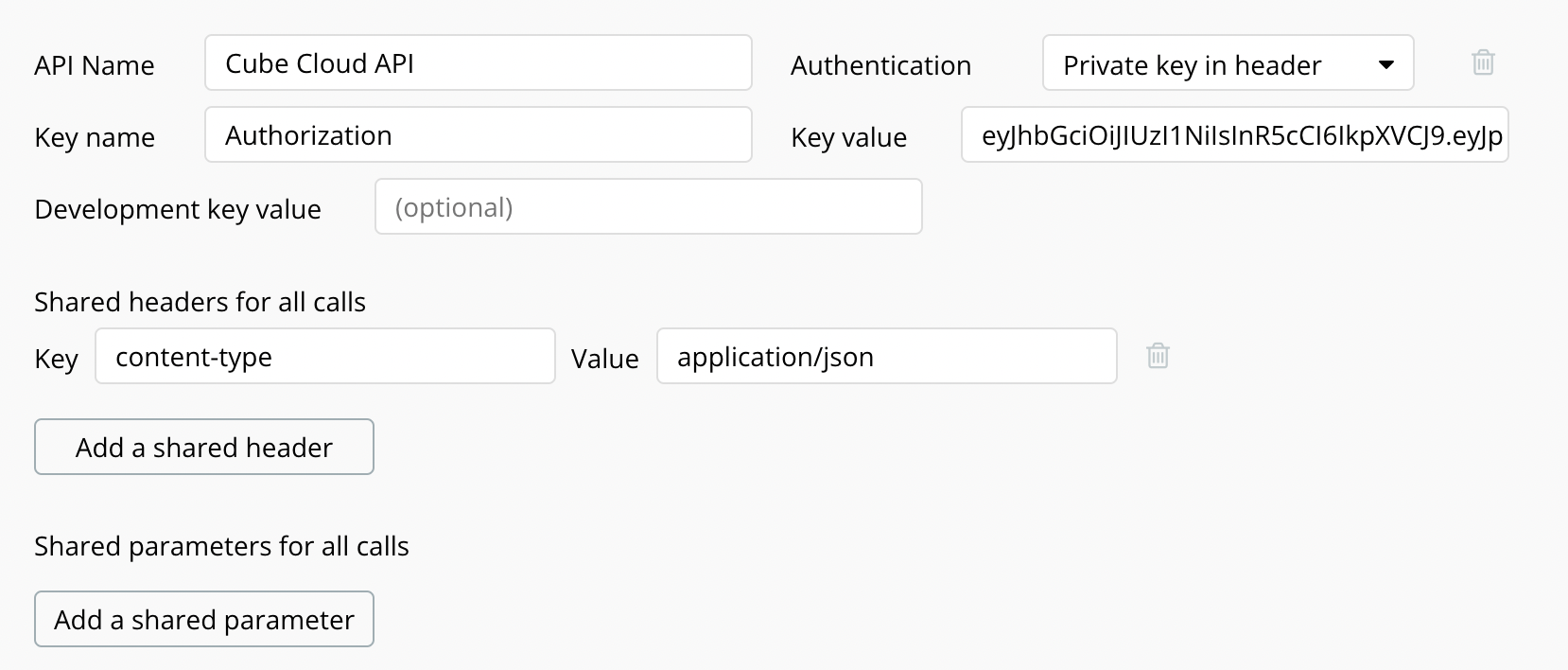This screenshot has width=1568, height=670.
Task: Select the optional Development key value field
Action: tap(648, 207)
